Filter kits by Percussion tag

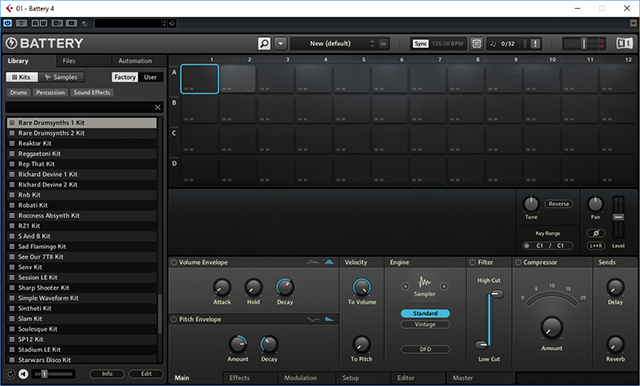click(50, 93)
